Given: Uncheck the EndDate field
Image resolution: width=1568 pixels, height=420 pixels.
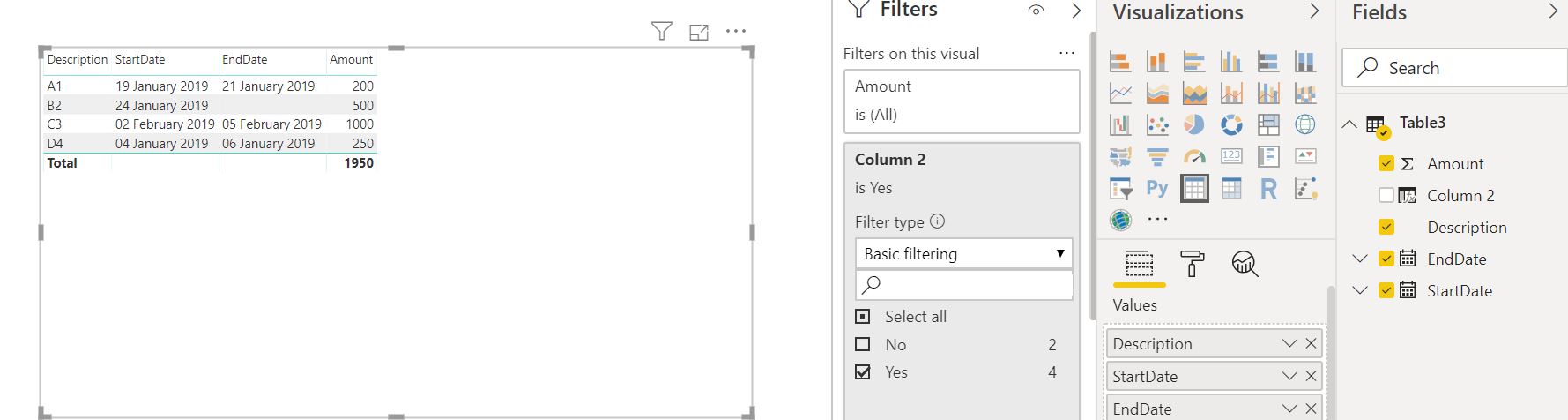Looking at the screenshot, I should tap(1386, 259).
